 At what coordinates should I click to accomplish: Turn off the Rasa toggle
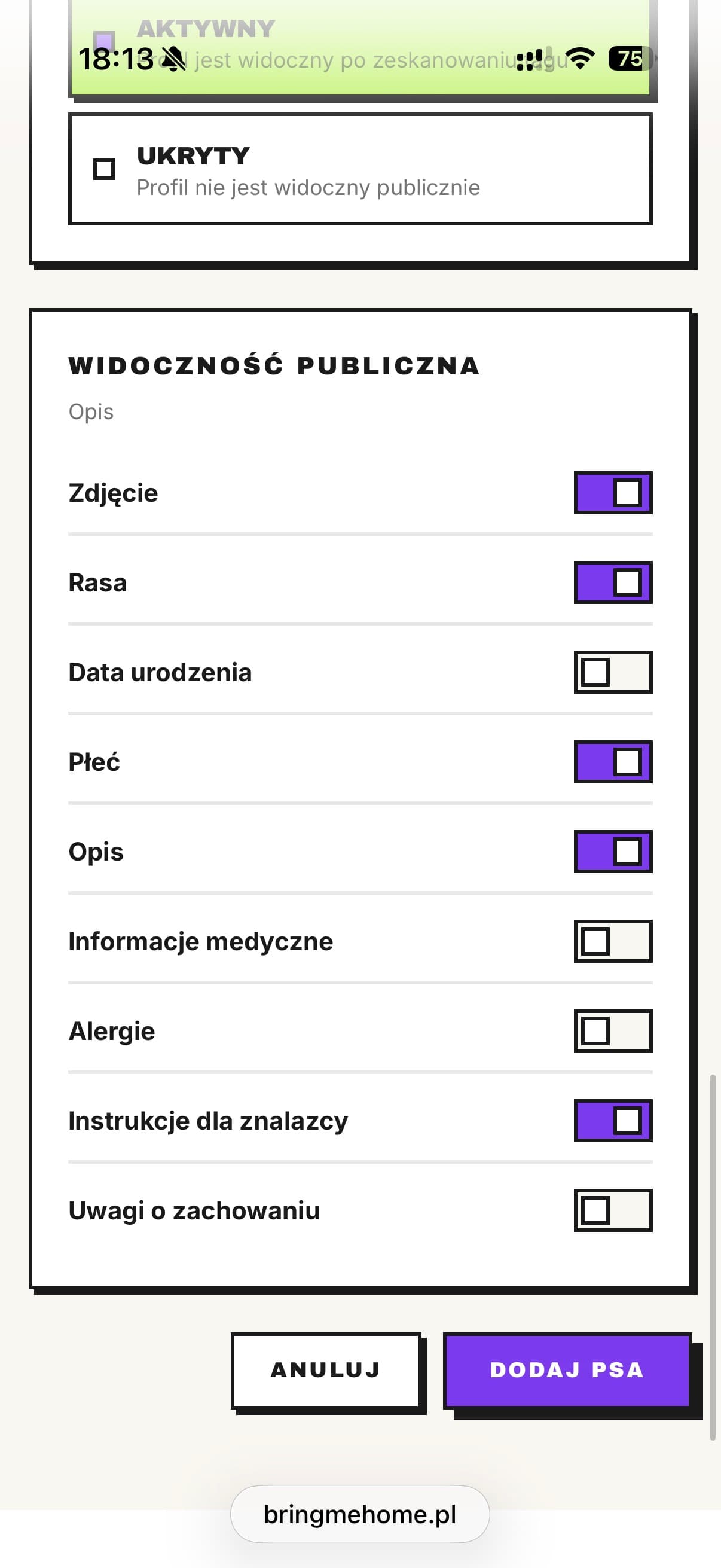coord(613,582)
